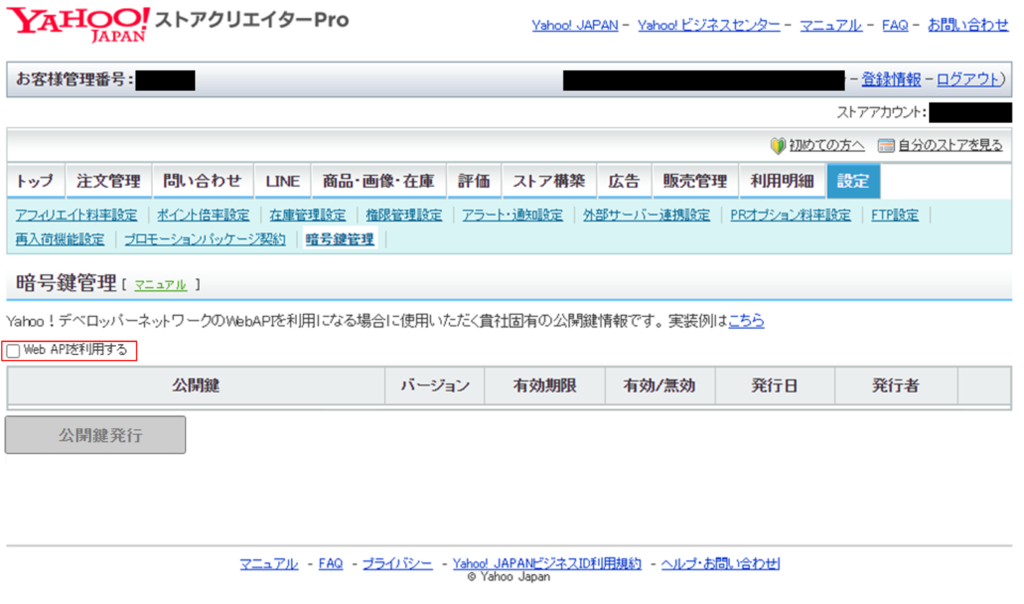Click the ログアウト link
The image size is (1024, 604).
point(967,79)
